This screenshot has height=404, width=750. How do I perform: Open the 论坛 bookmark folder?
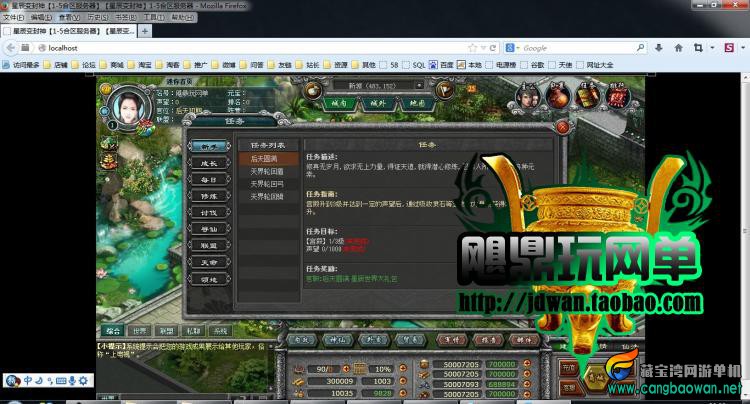pos(84,65)
